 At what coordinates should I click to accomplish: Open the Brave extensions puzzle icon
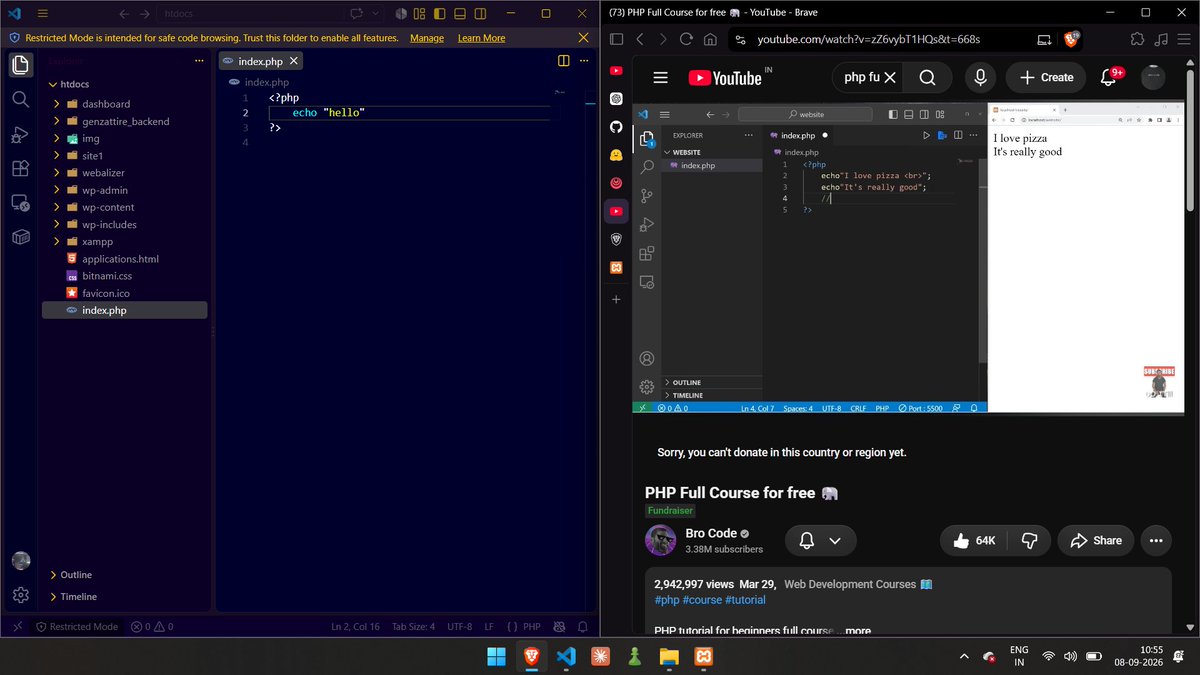[1137, 39]
